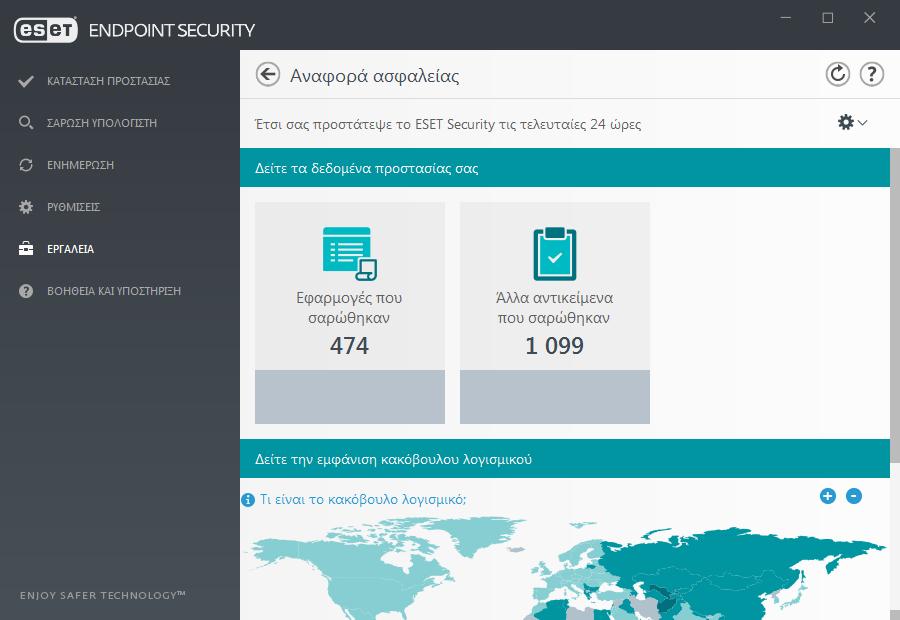Select the Άλλα αντικείμενα που σαρώθηκαν card text

[x=554, y=308]
